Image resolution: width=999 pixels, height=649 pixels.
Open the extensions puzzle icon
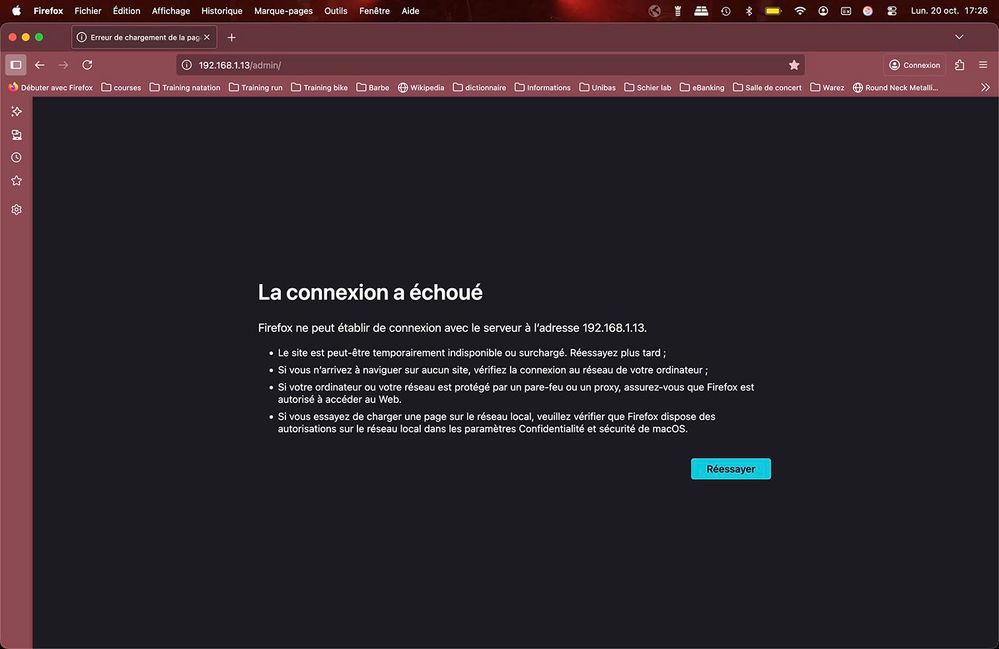pyautogui.click(x=959, y=65)
